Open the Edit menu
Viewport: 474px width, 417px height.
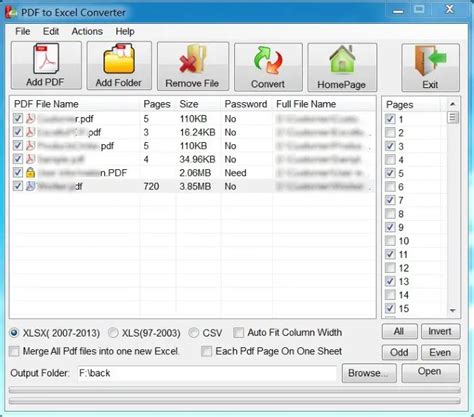point(51,31)
